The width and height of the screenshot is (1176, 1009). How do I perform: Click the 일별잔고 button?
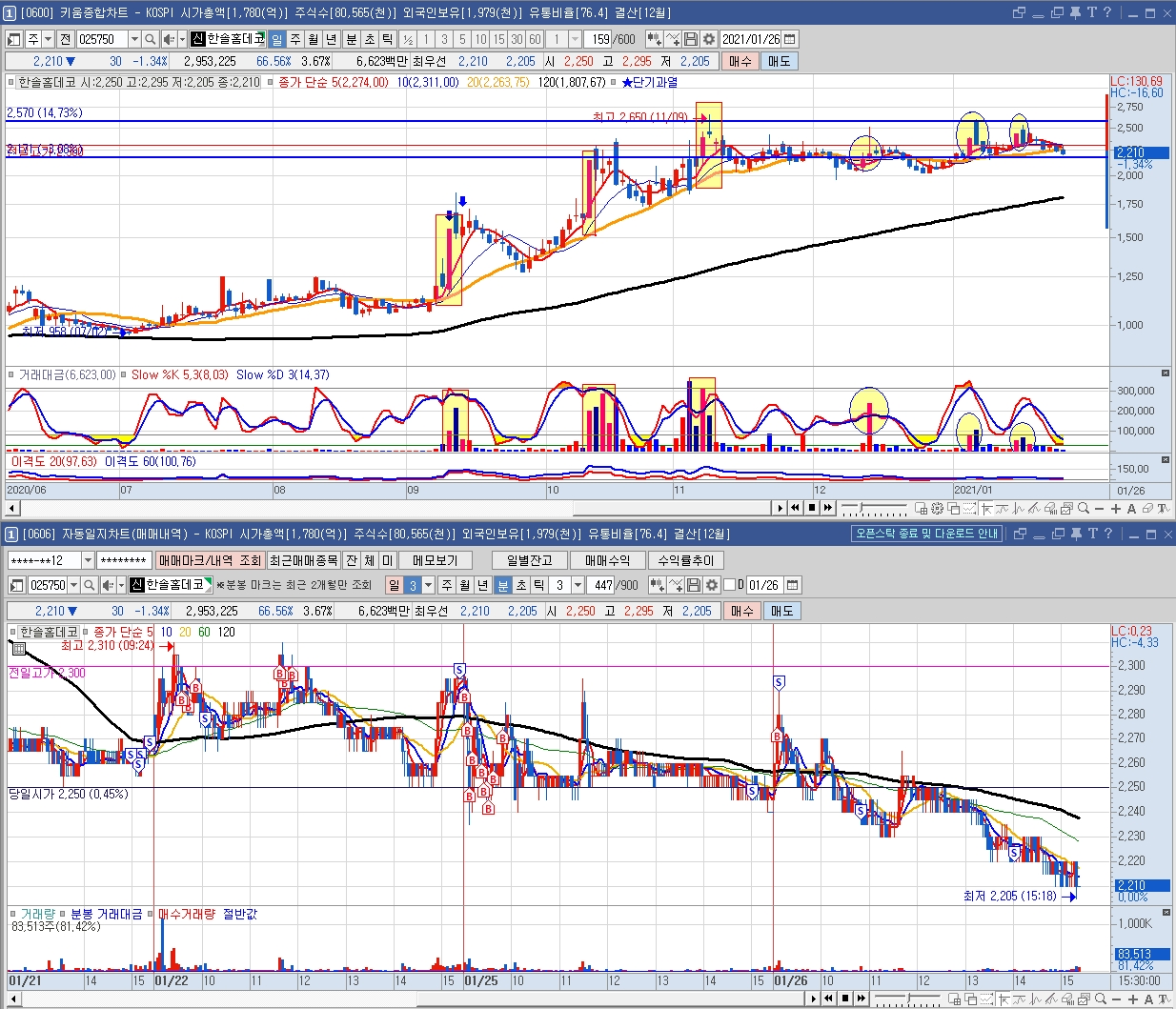pos(529,560)
